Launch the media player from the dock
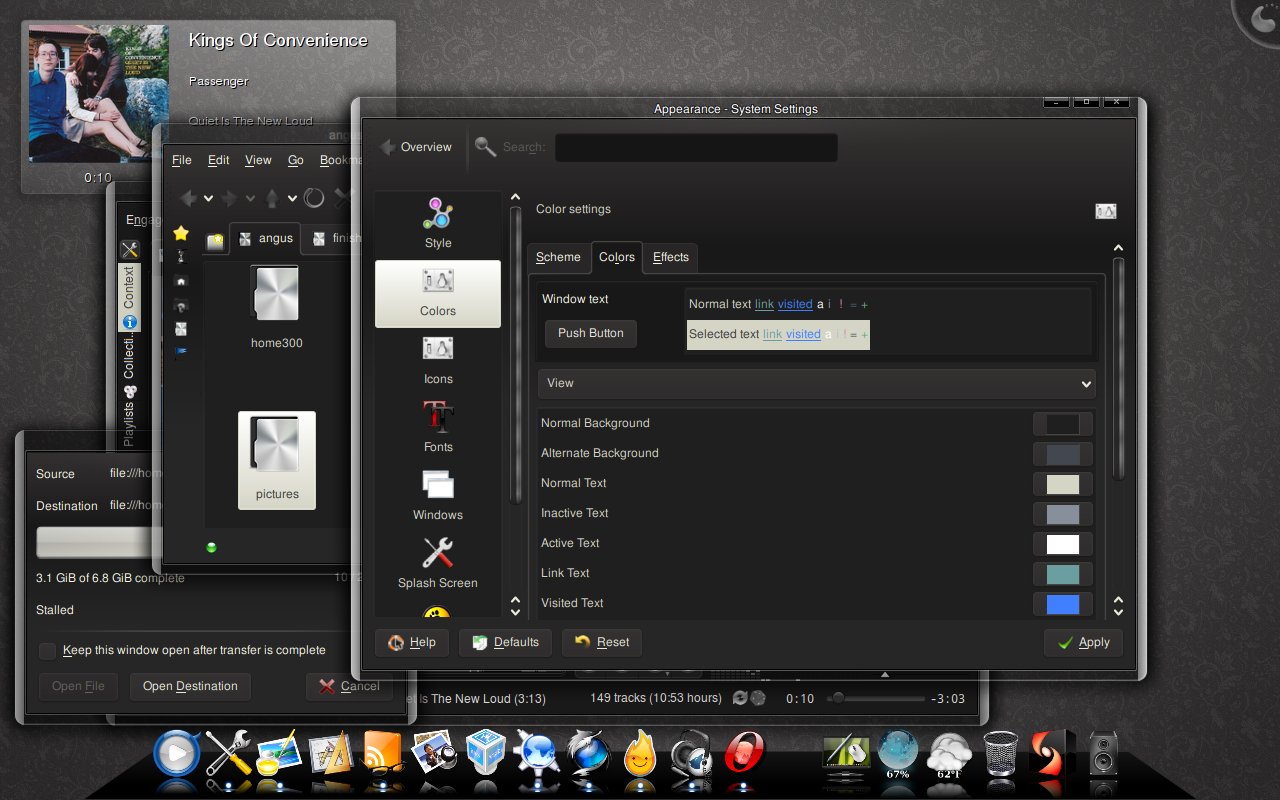The image size is (1280, 800). (176, 753)
